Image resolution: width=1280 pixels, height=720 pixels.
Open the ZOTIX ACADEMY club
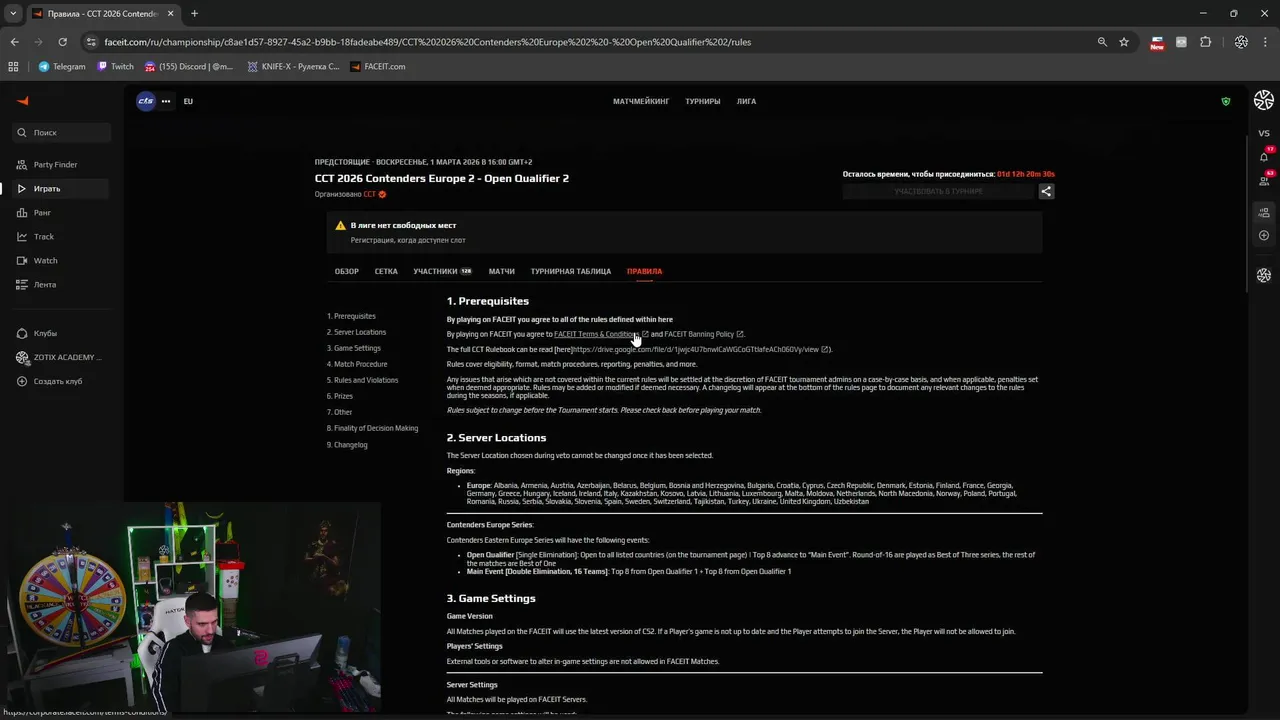click(62, 357)
